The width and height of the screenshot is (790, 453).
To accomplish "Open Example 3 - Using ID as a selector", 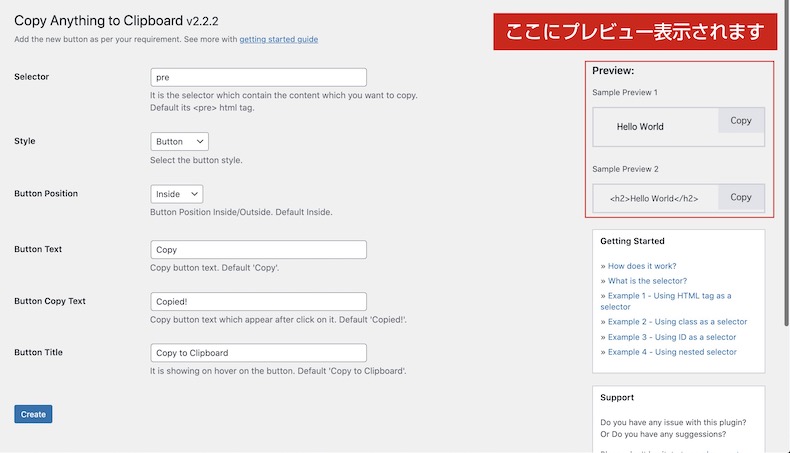I will pos(672,337).
